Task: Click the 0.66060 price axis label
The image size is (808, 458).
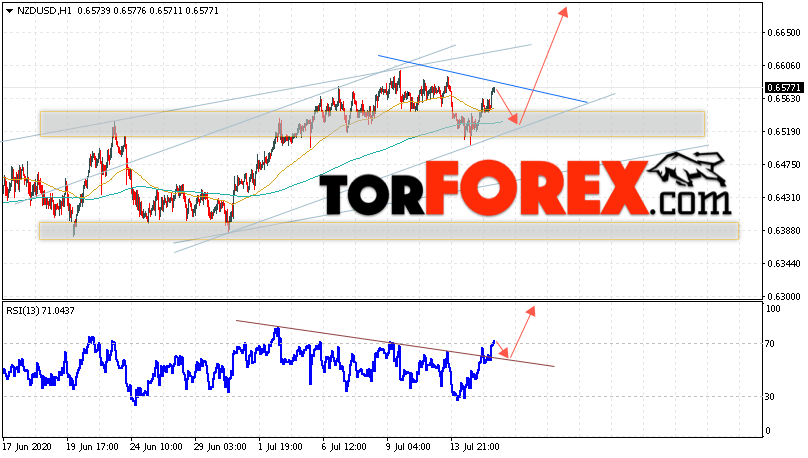Action: (784, 65)
